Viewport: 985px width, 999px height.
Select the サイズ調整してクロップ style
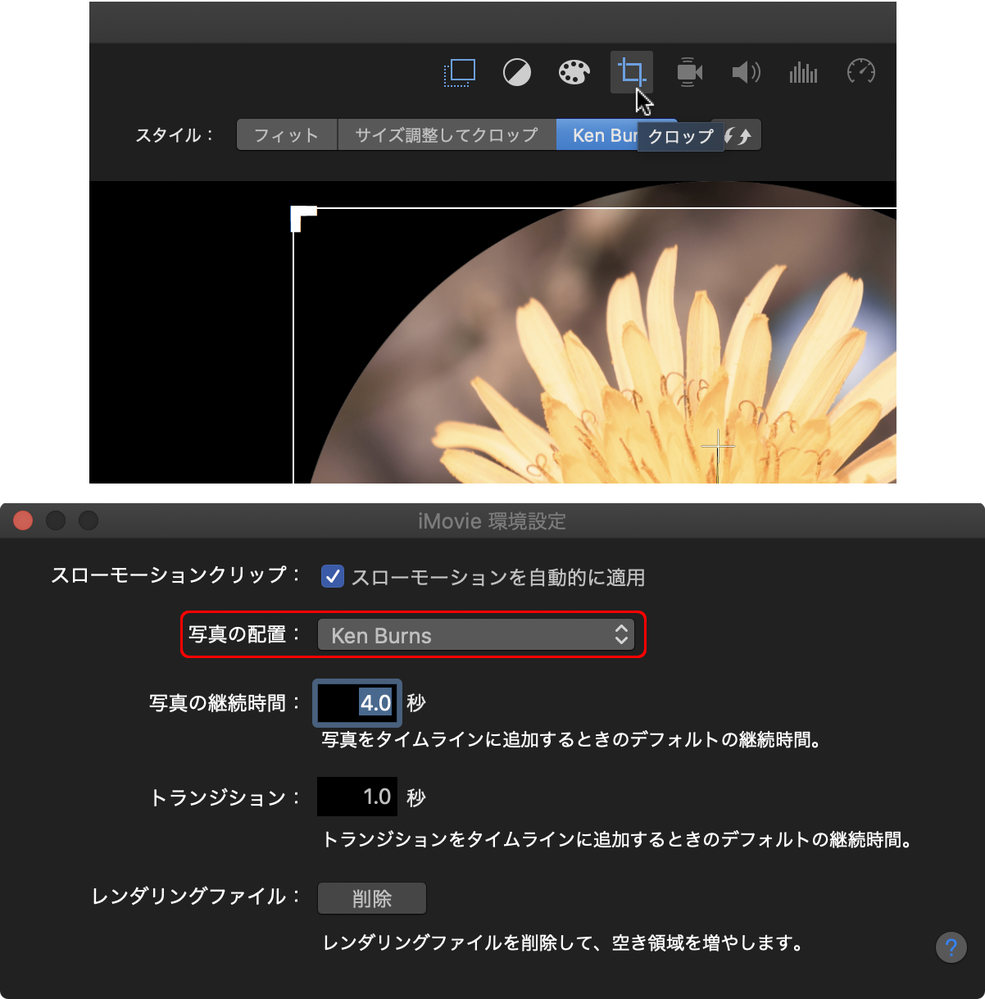point(446,134)
